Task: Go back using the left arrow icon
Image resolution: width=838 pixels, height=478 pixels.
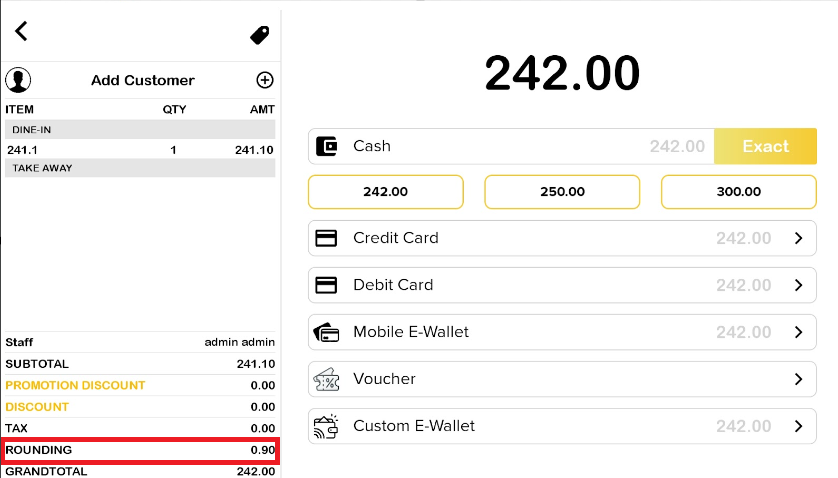Action: (x=21, y=31)
